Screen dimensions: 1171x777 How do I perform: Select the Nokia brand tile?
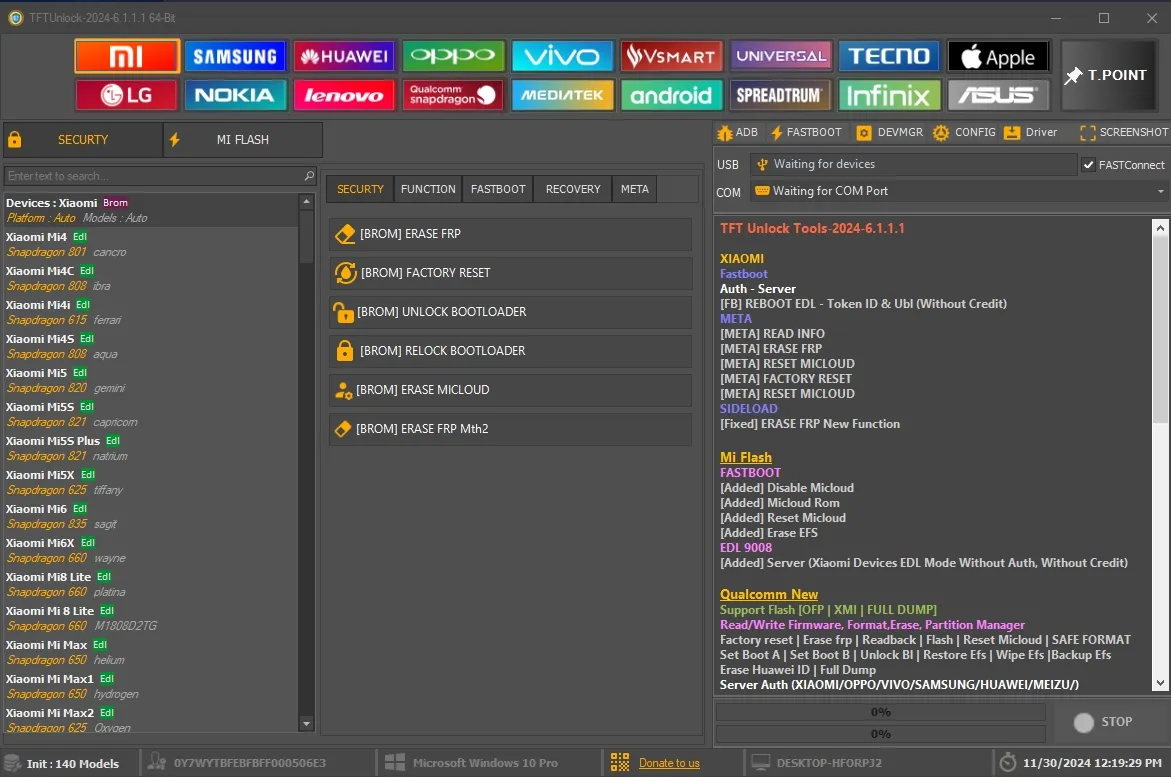pyautogui.click(x=235, y=95)
